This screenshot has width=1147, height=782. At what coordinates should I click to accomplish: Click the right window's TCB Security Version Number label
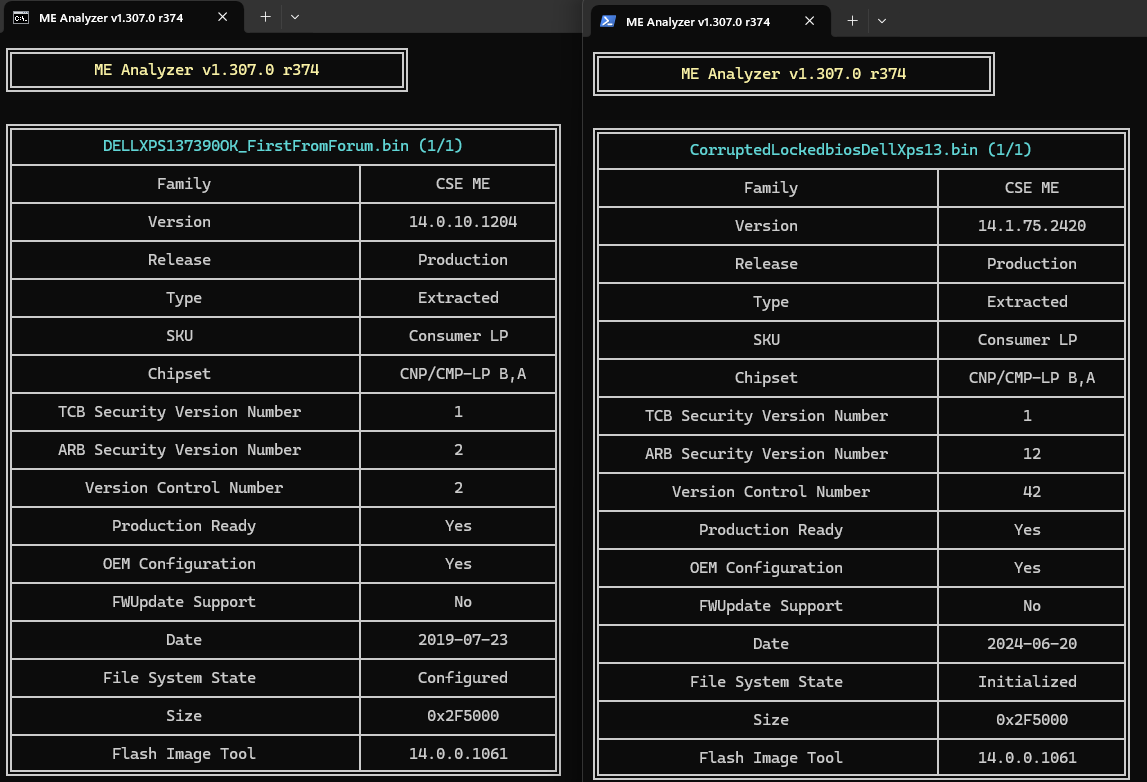pyautogui.click(x=766, y=416)
